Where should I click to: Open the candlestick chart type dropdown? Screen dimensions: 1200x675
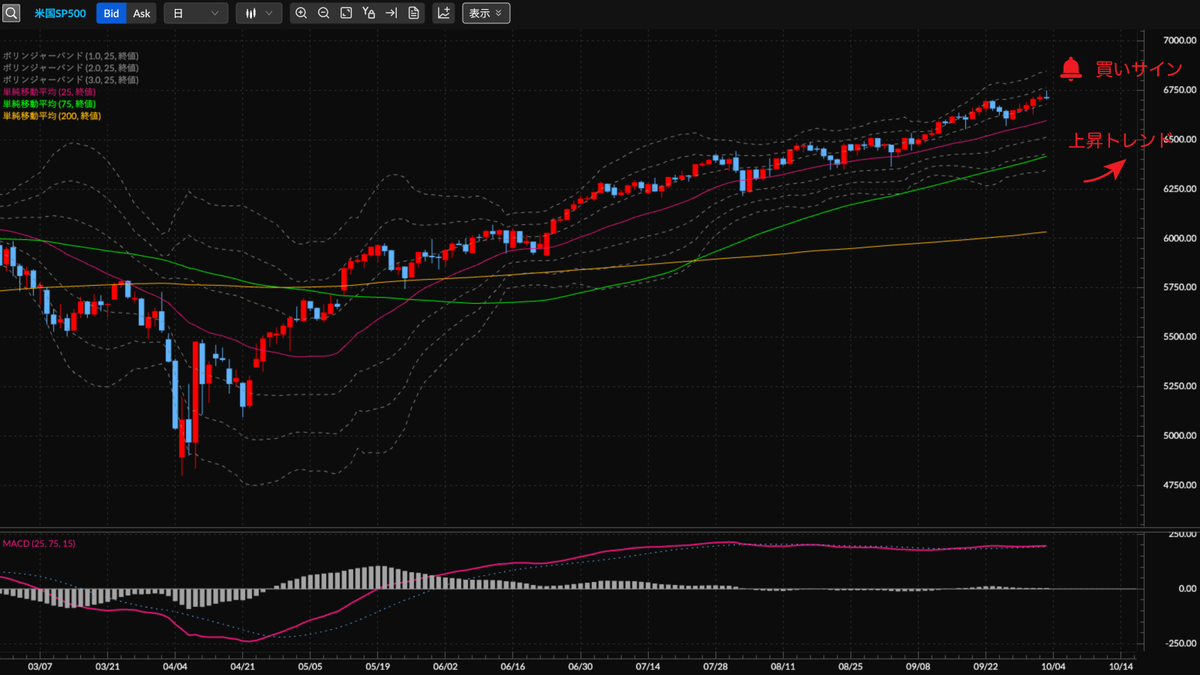pyautogui.click(x=258, y=13)
